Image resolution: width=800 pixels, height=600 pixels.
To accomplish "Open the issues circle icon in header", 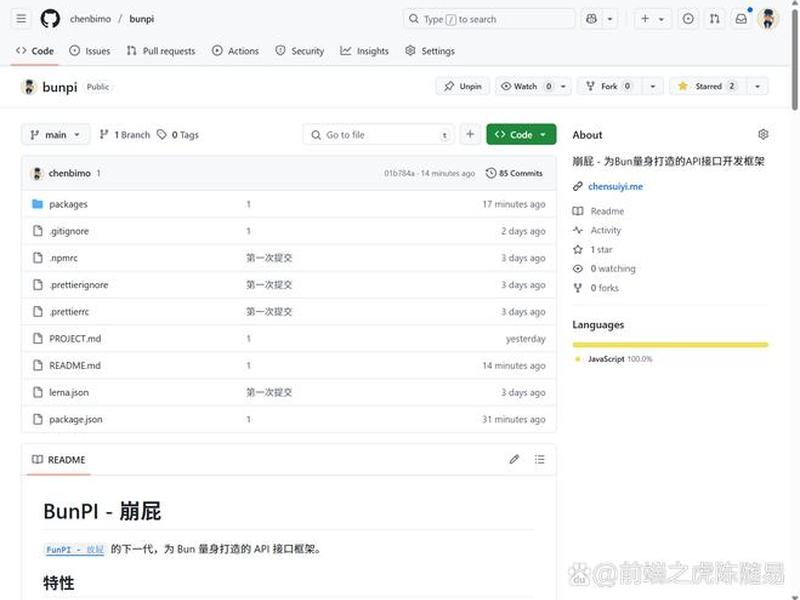I will (688, 19).
